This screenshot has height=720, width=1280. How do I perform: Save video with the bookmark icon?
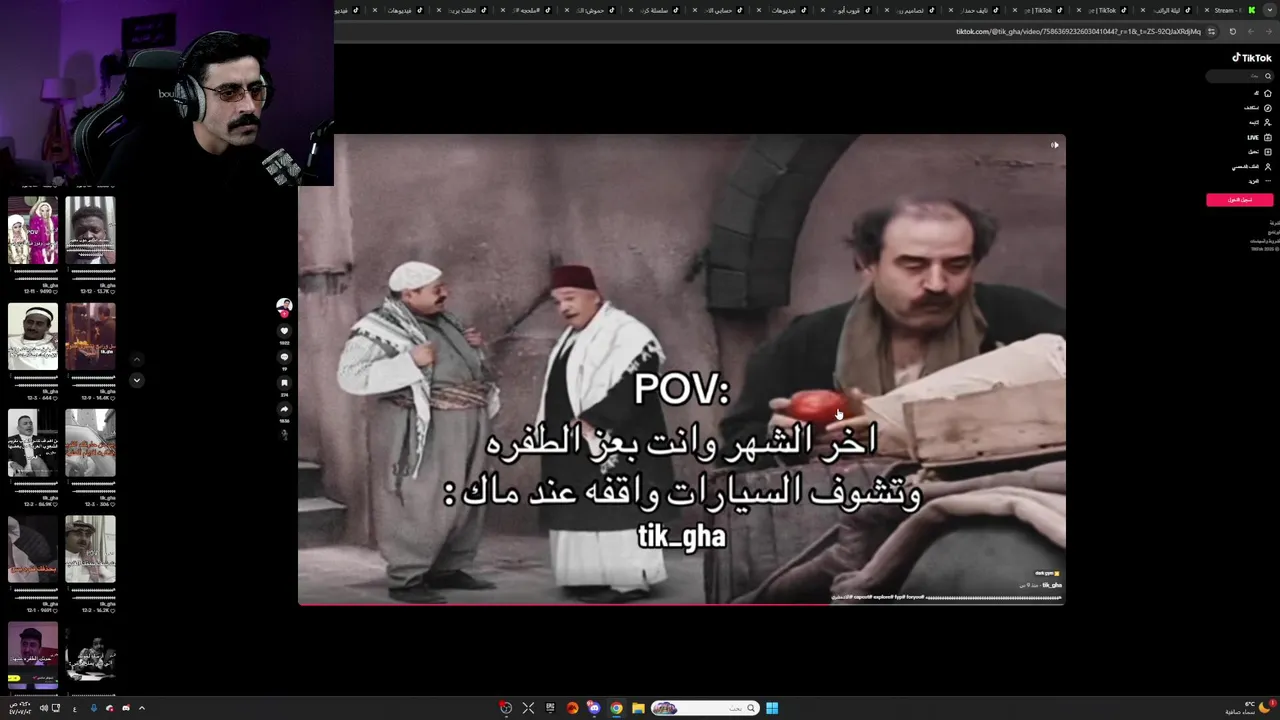pyautogui.click(x=284, y=383)
